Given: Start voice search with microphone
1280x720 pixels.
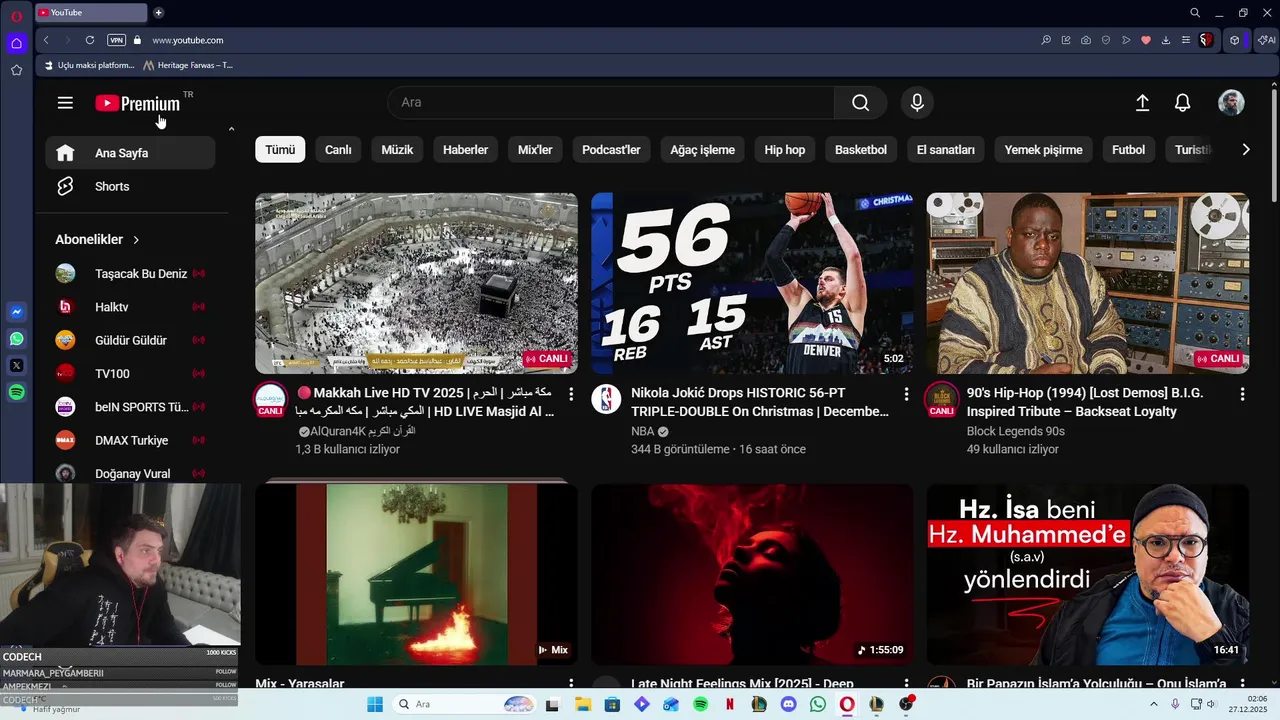Looking at the screenshot, I should pyautogui.click(x=917, y=102).
